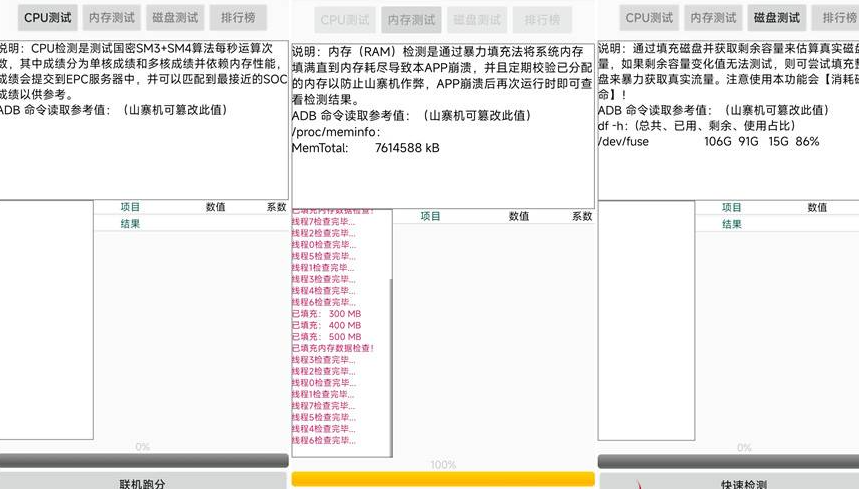Screen dimensions: 859x489
Task: Click 项目 column header on the CPU screen
Action: coord(130,207)
